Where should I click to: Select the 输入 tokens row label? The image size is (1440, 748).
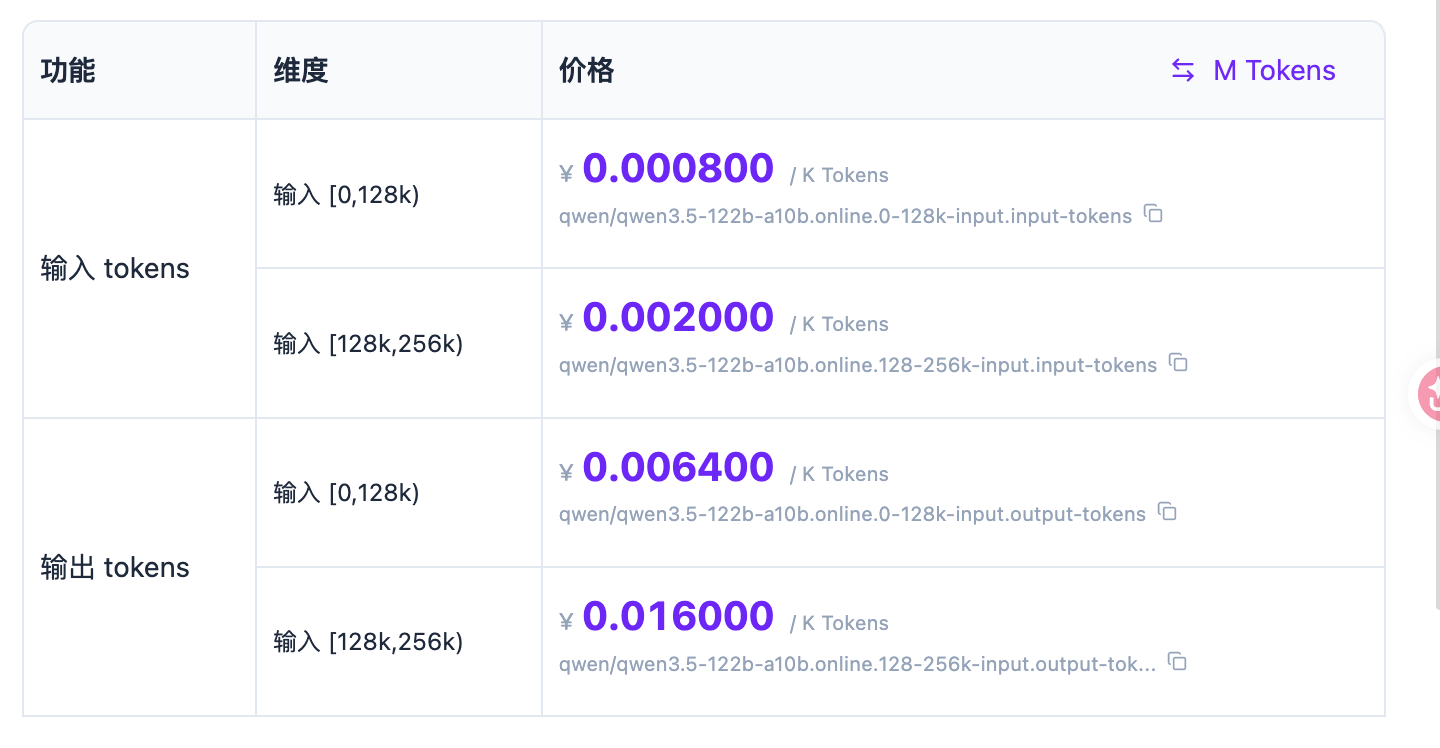pyautogui.click(x=115, y=268)
